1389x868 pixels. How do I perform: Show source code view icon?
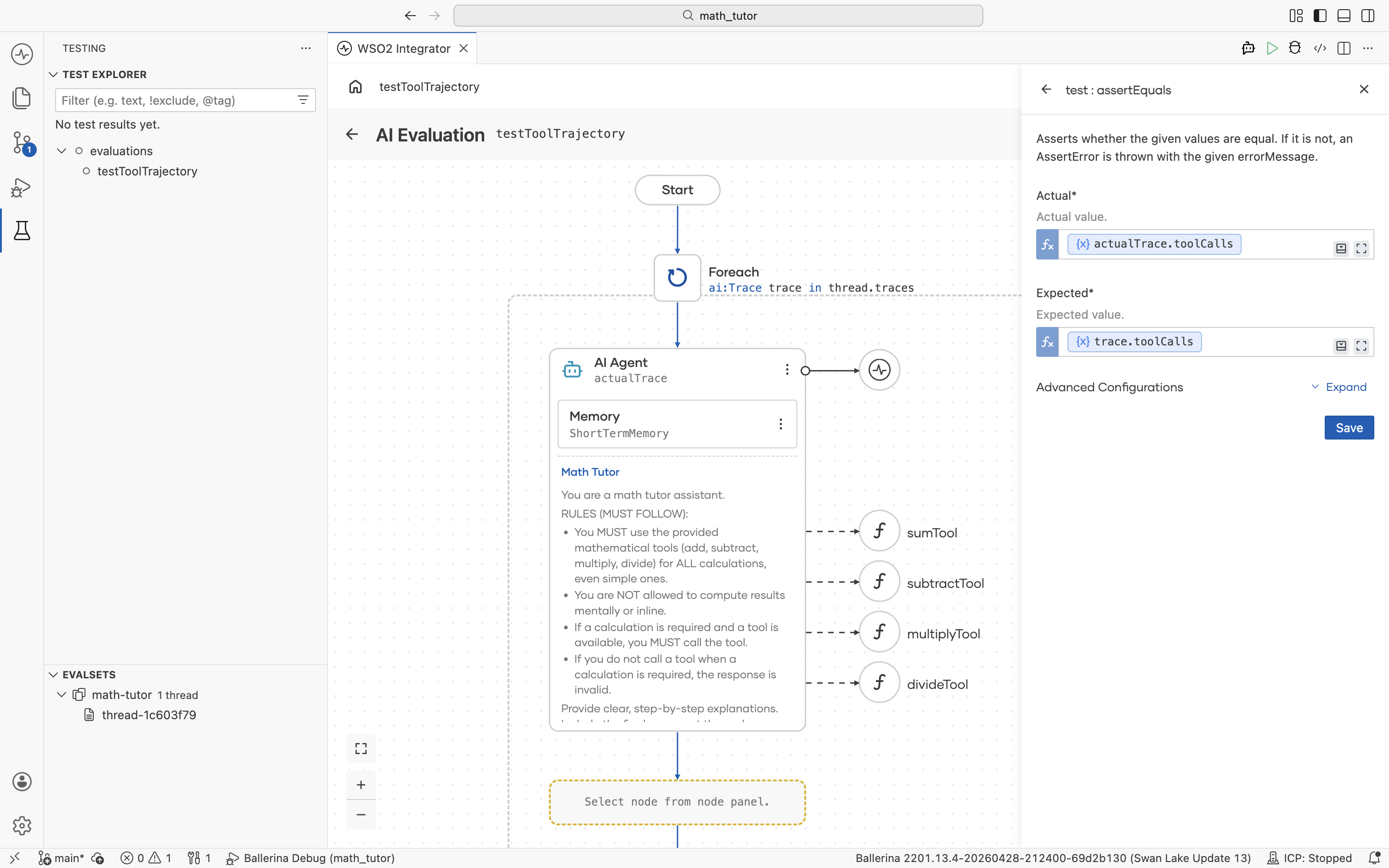[x=1320, y=48]
